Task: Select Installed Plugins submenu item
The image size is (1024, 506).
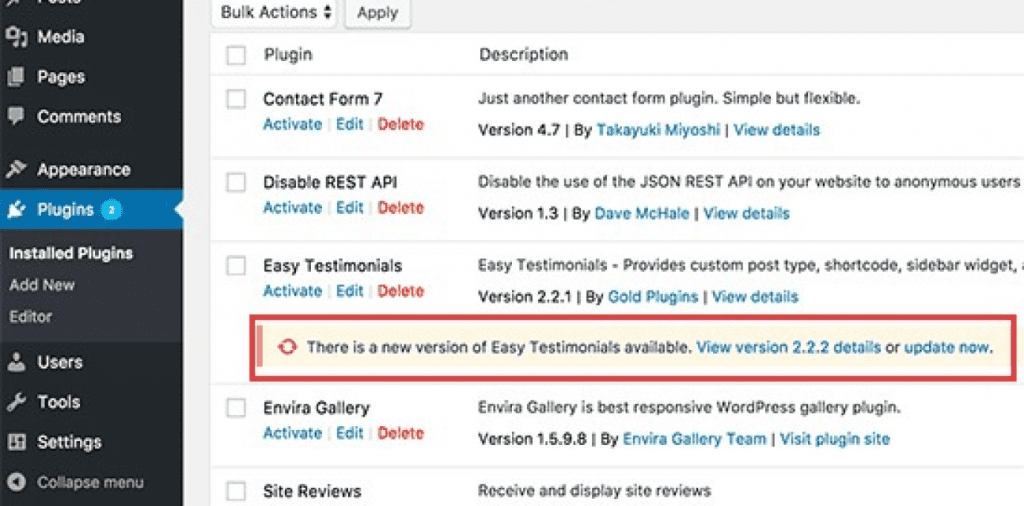Action: click(71, 253)
